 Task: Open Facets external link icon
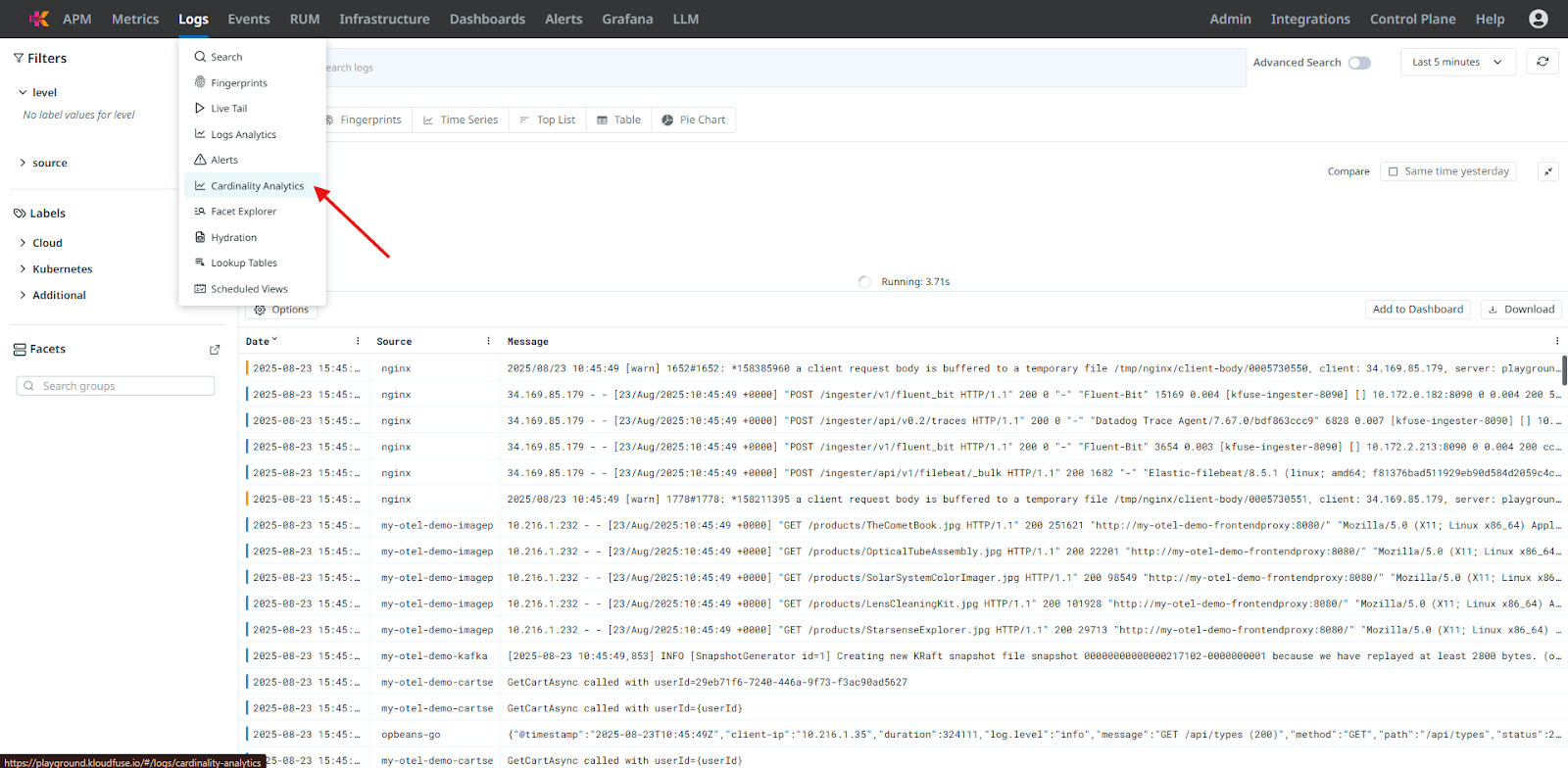tap(215, 350)
